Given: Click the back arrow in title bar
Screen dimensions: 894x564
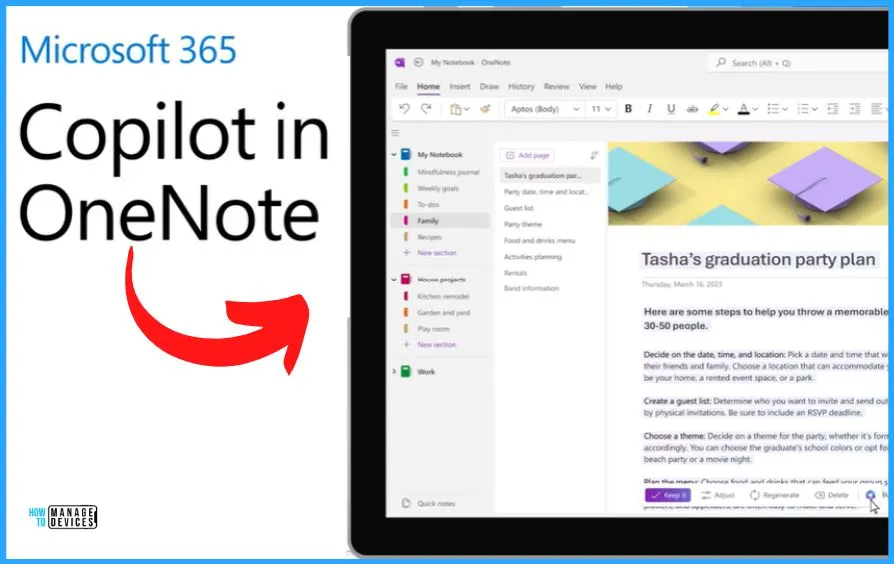Looking at the screenshot, I should point(418,62).
